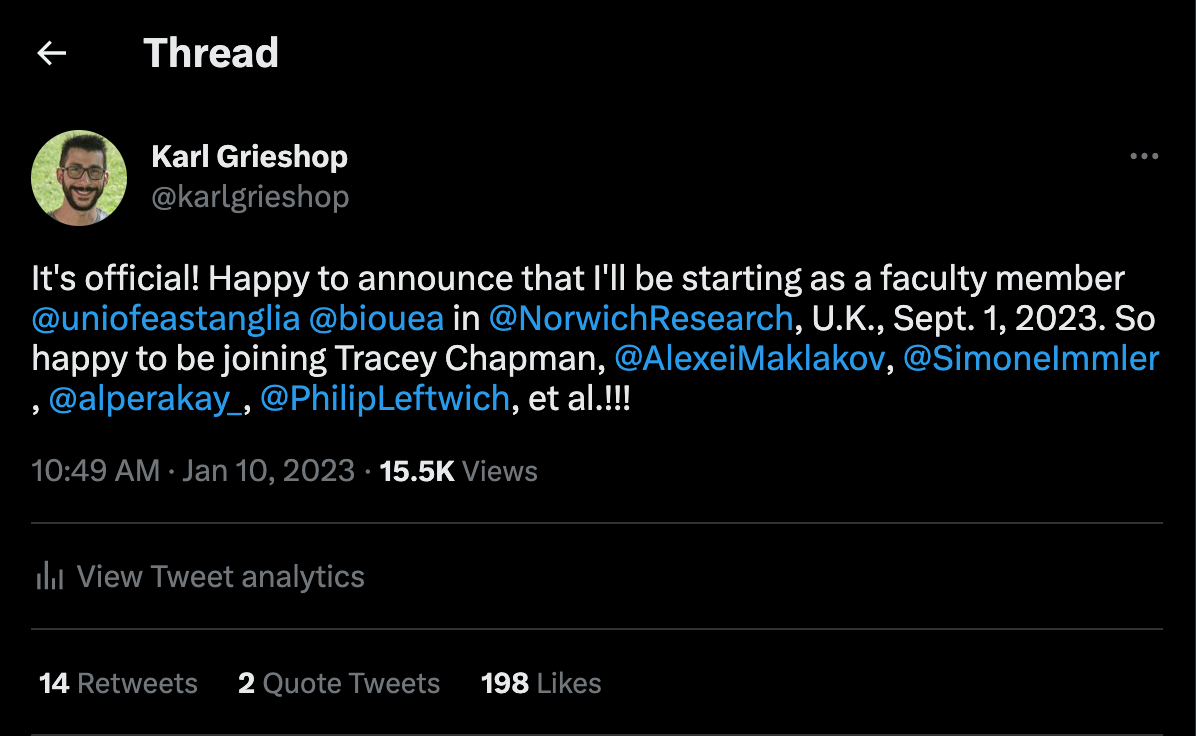Open the @karlgrieshop handle
Screen dimensions: 1196x736
tap(250, 197)
